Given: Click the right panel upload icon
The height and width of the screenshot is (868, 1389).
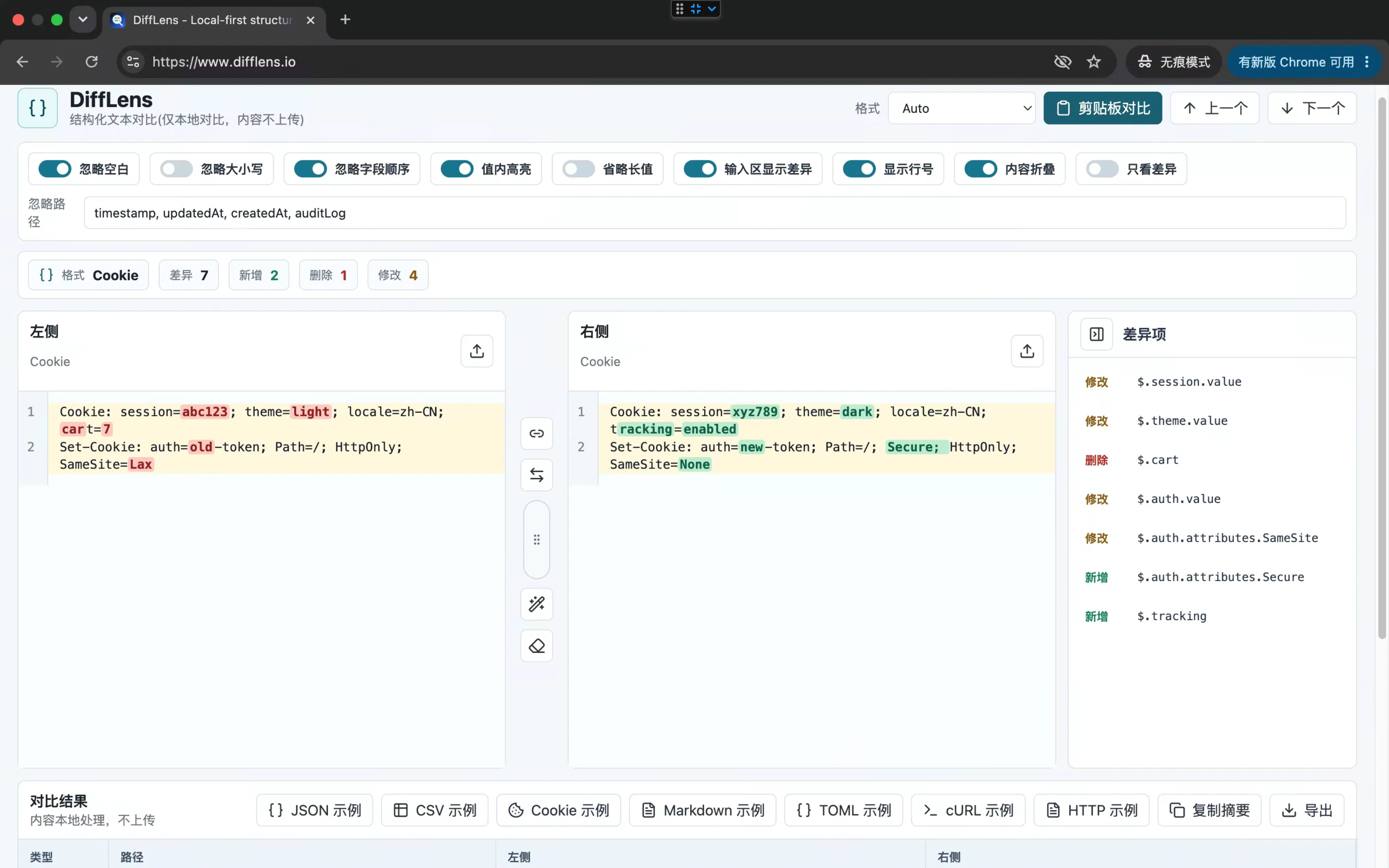Looking at the screenshot, I should [x=1027, y=351].
